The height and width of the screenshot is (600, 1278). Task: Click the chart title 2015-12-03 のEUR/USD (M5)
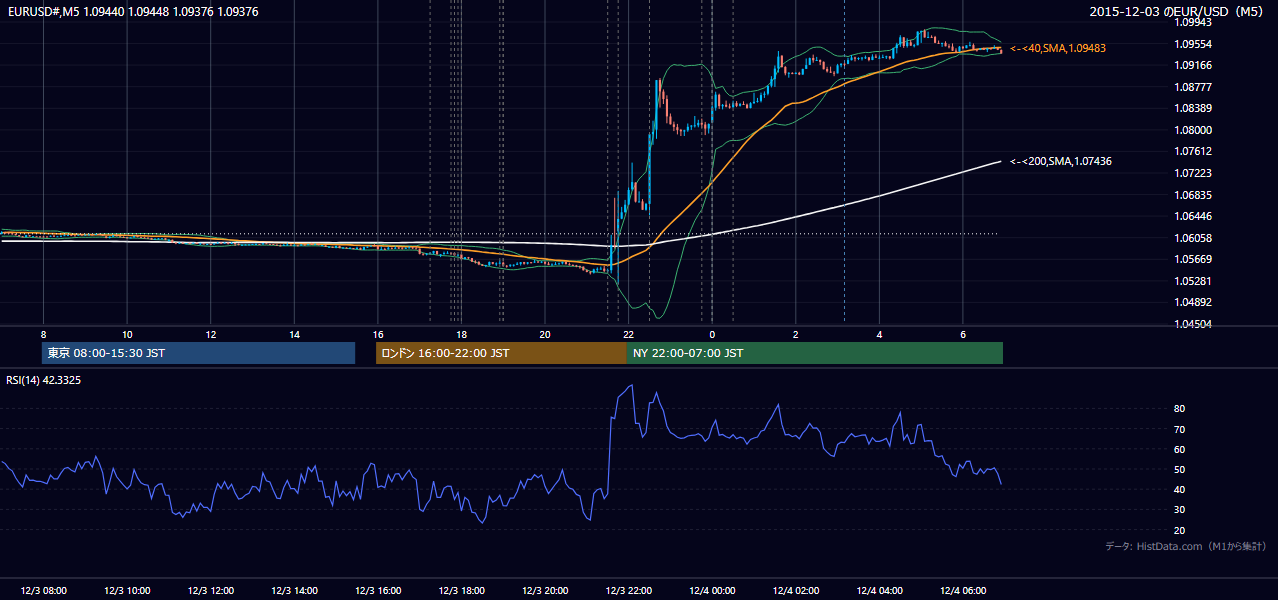[1178, 12]
